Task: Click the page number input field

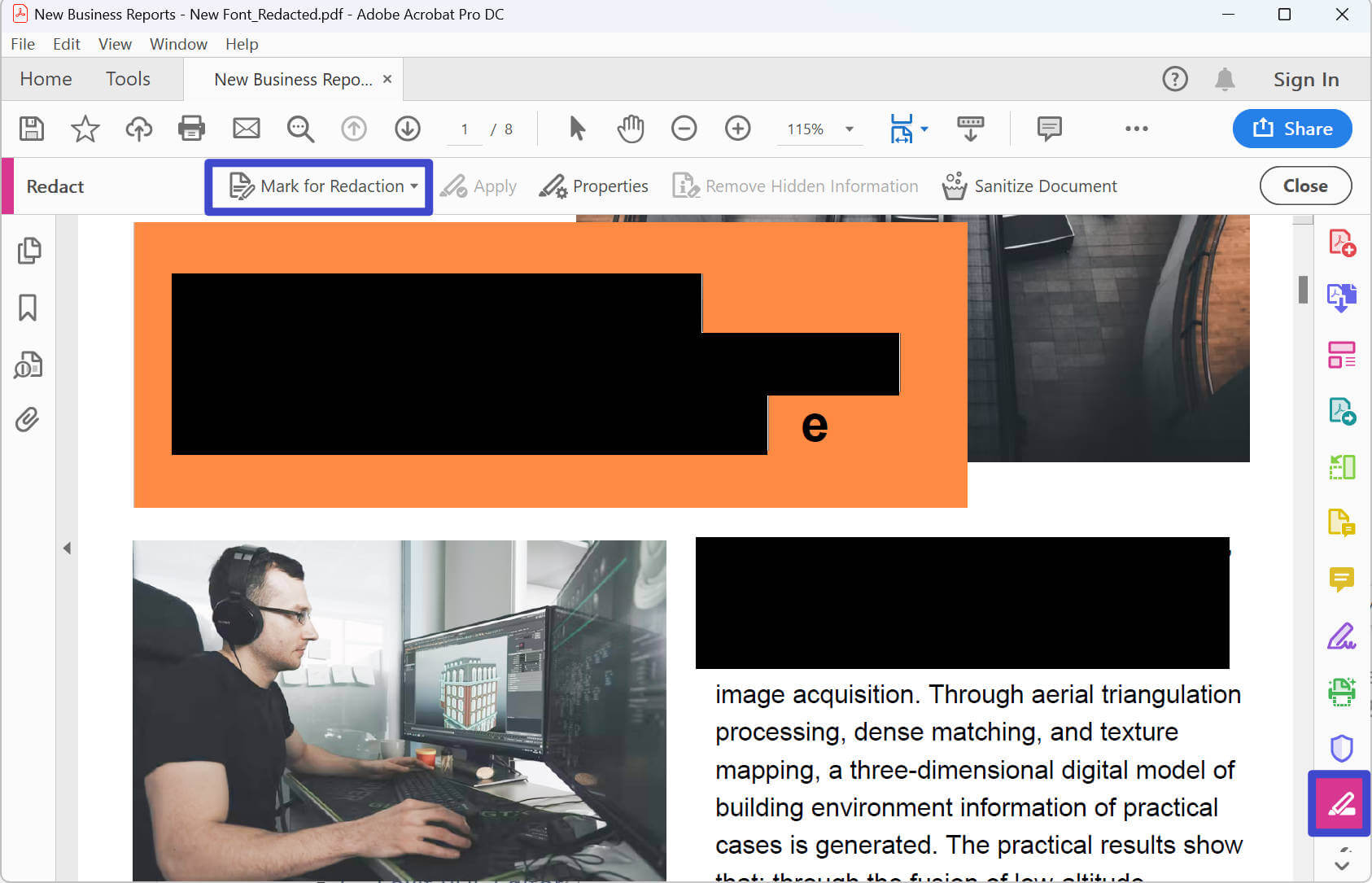Action: tap(464, 129)
